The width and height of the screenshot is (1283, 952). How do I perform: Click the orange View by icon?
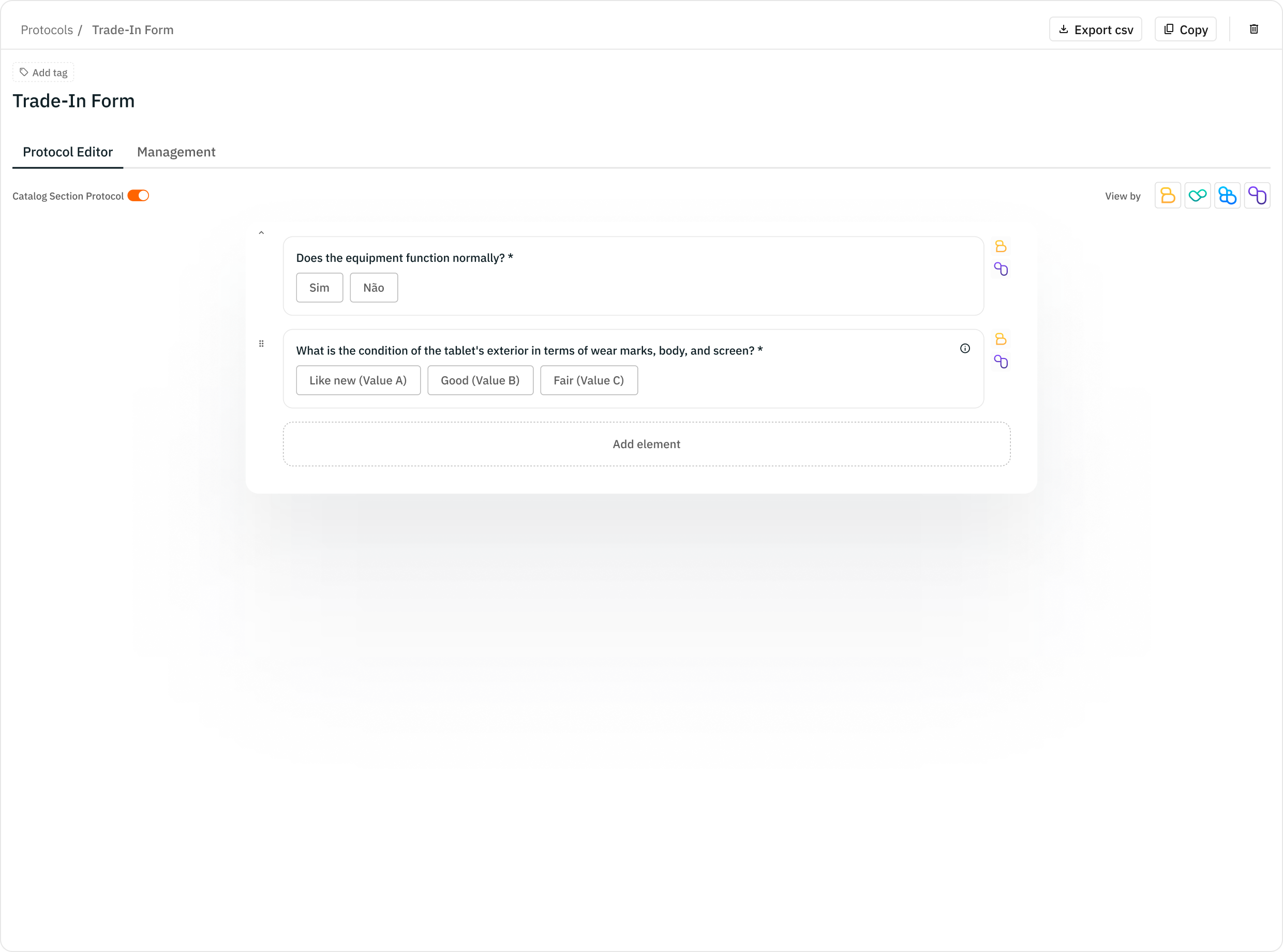point(1167,196)
